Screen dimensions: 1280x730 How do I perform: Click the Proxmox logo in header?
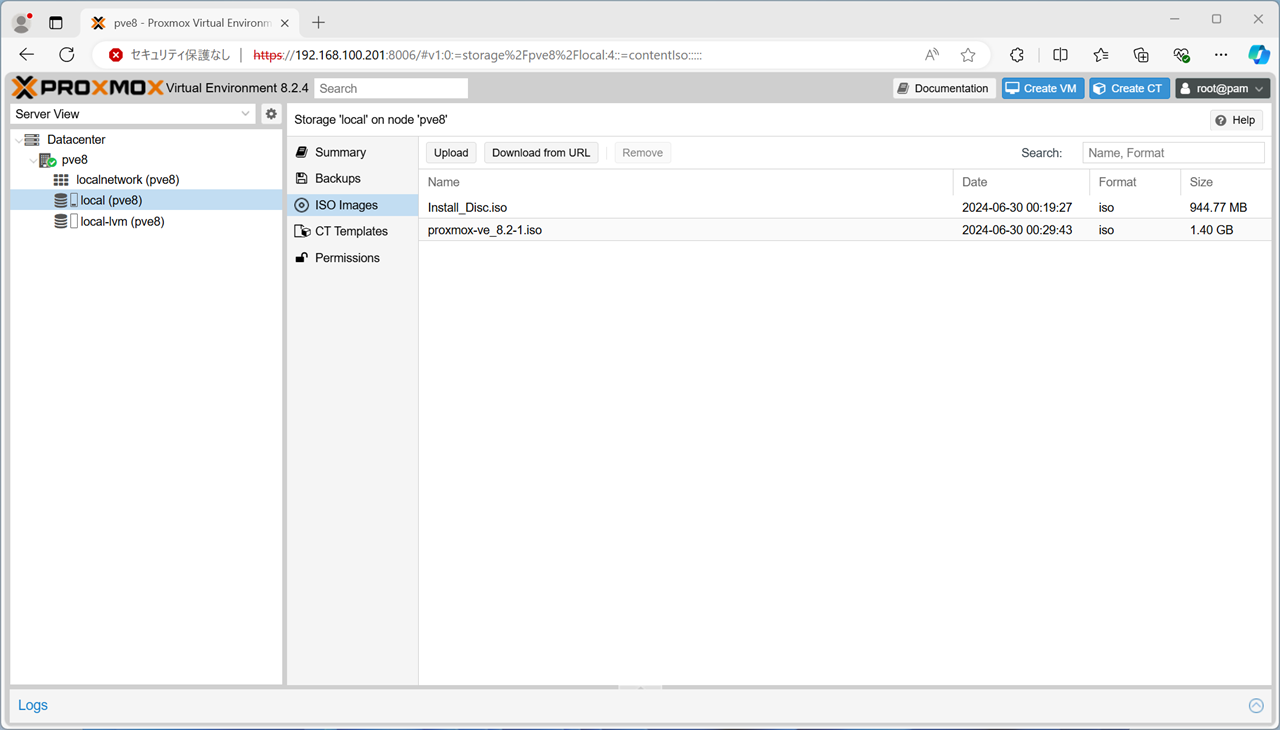coord(88,88)
